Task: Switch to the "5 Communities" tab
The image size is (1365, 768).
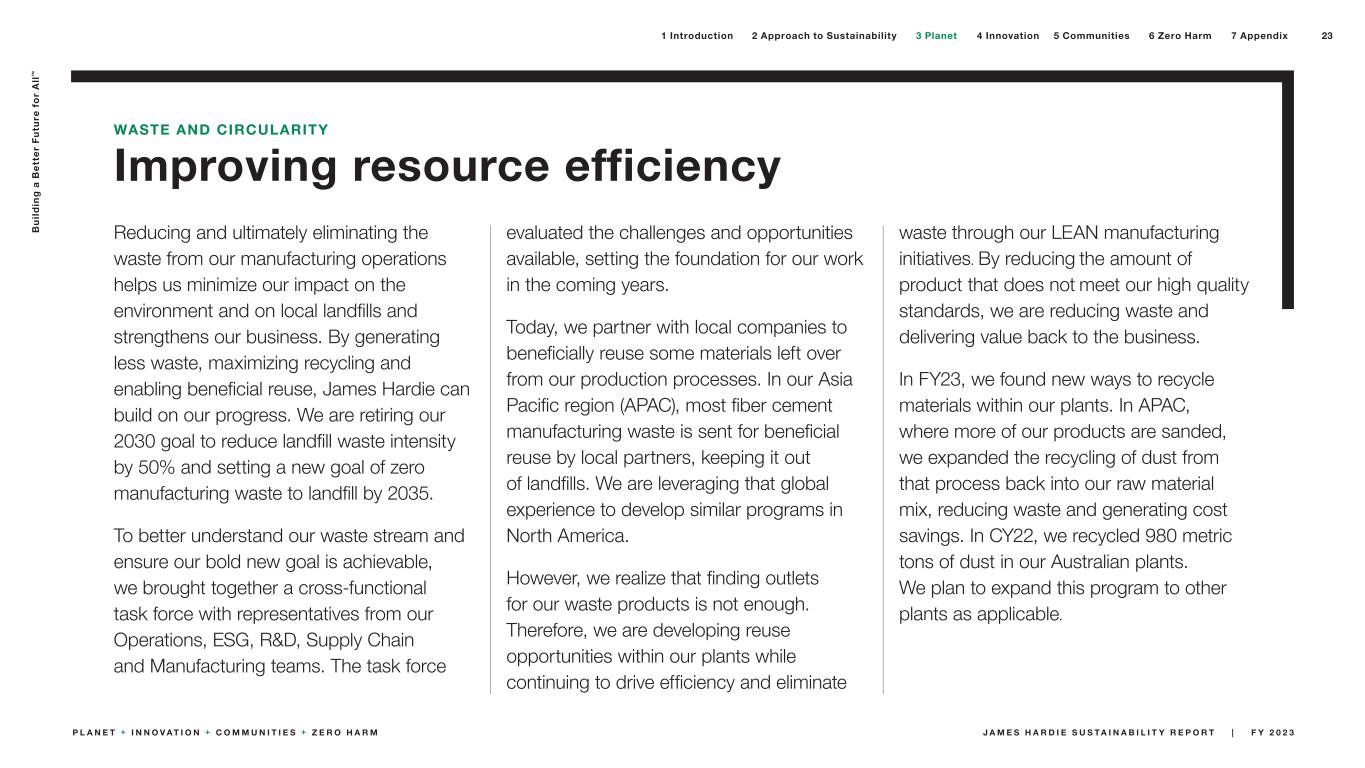Action: (x=1091, y=36)
